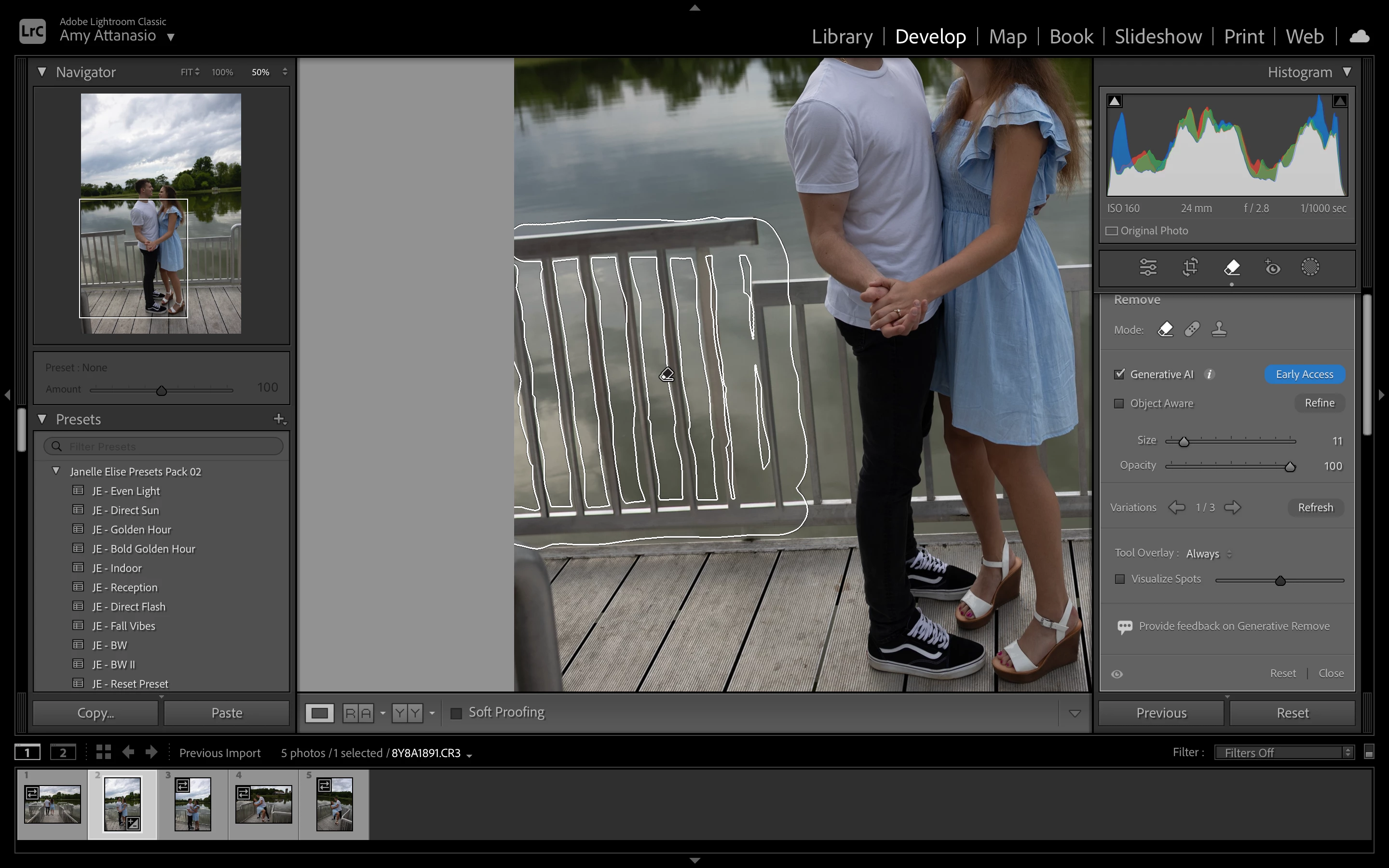Switch to the Library module
The width and height of the screenshot is (1389, 868).
(x=842, y=37)
